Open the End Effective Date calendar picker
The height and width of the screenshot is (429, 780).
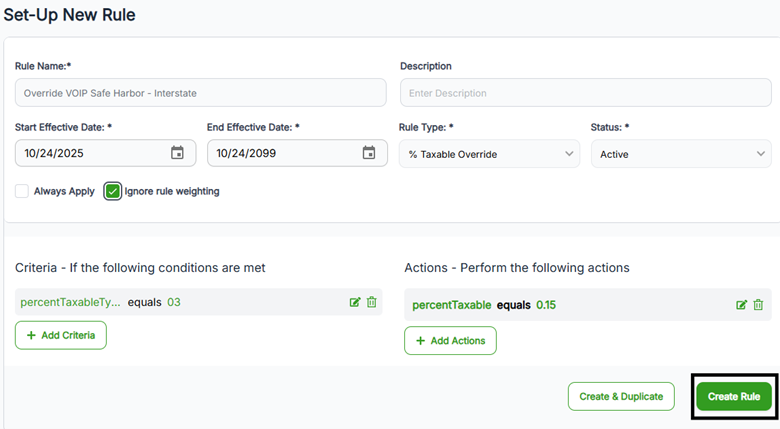pos(369,153)
